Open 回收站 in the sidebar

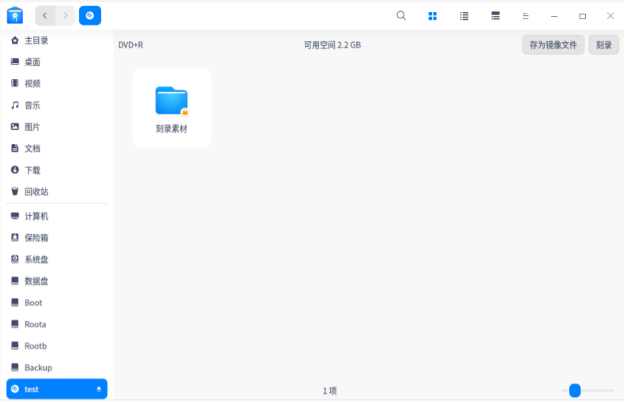[57, 192]
